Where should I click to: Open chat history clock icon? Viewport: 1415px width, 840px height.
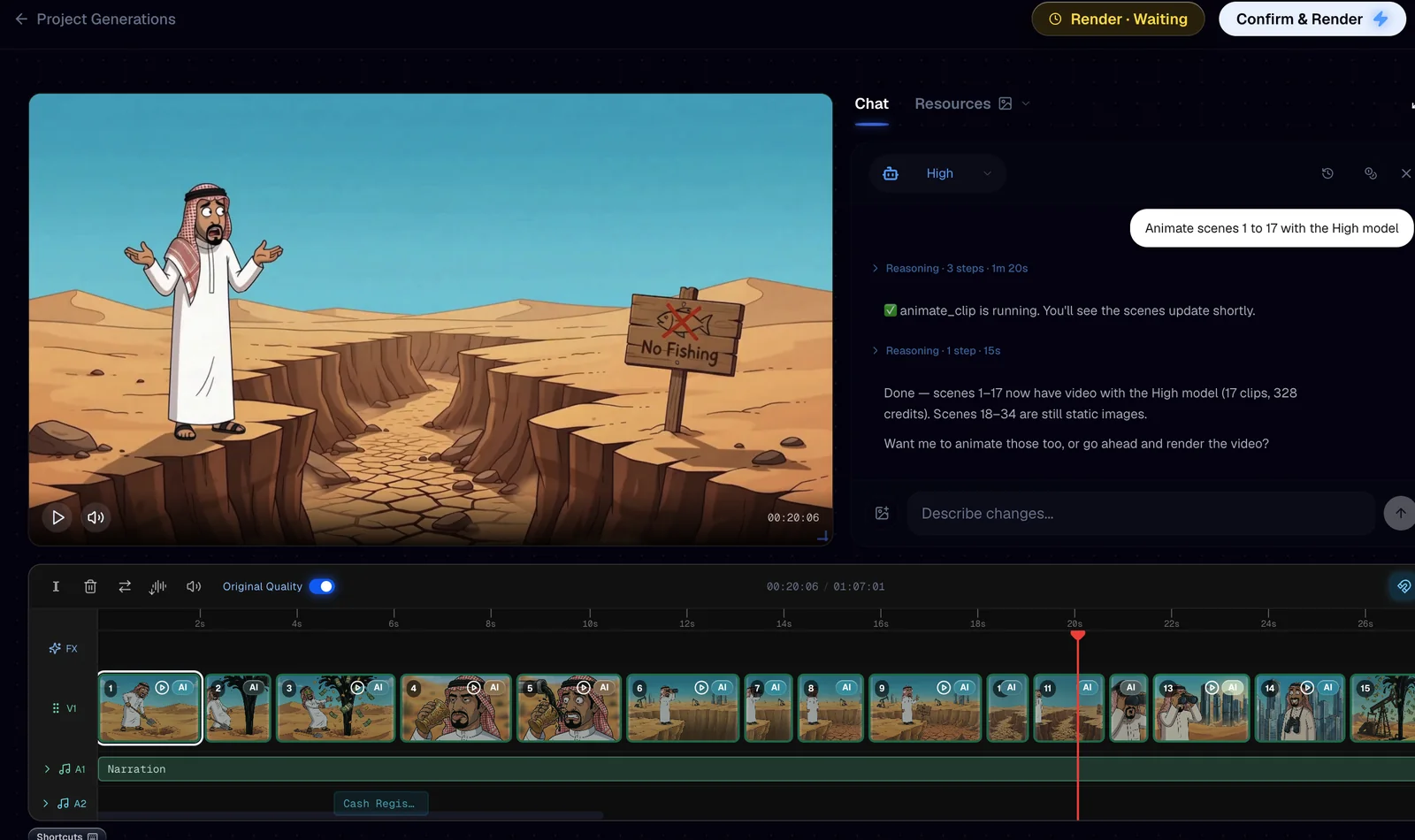[x=1327, y=173]
